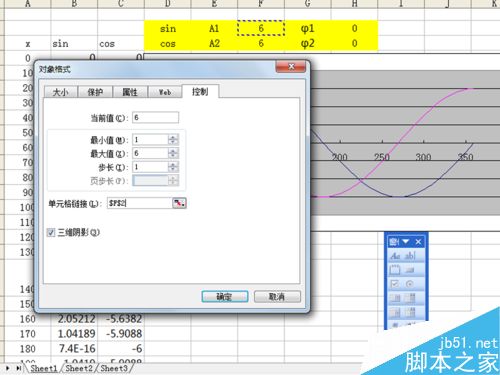This screenshot has height=375, width=500.
Task: Select the Combo Box control in Forms toolbar
Action: [x=410, y=298]
